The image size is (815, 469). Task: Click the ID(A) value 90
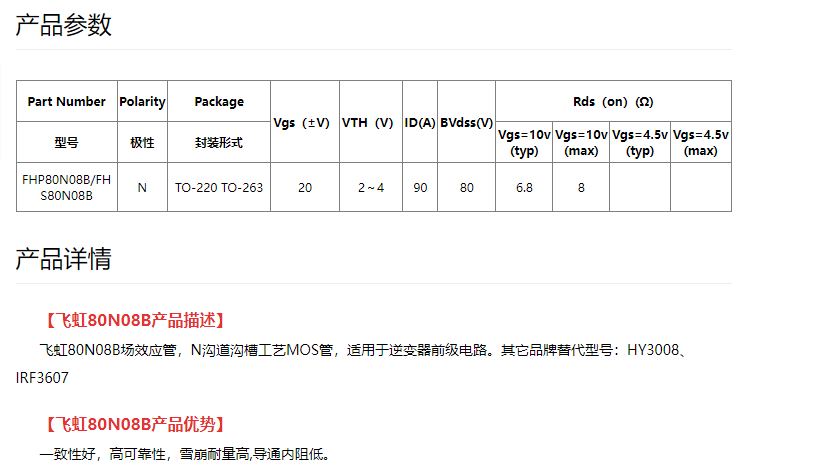420,187
